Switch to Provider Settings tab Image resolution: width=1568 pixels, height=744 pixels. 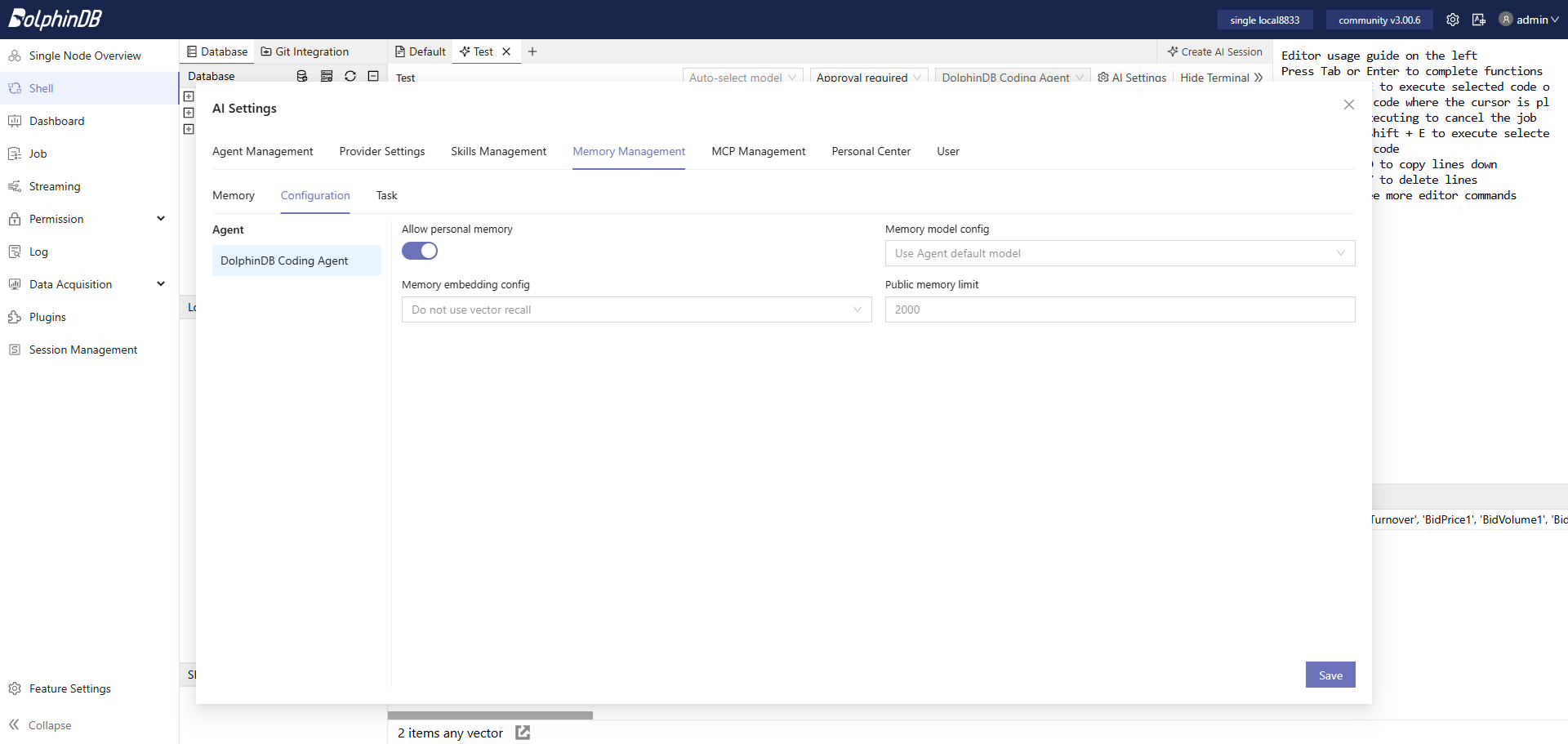click(x=382, y=151)
